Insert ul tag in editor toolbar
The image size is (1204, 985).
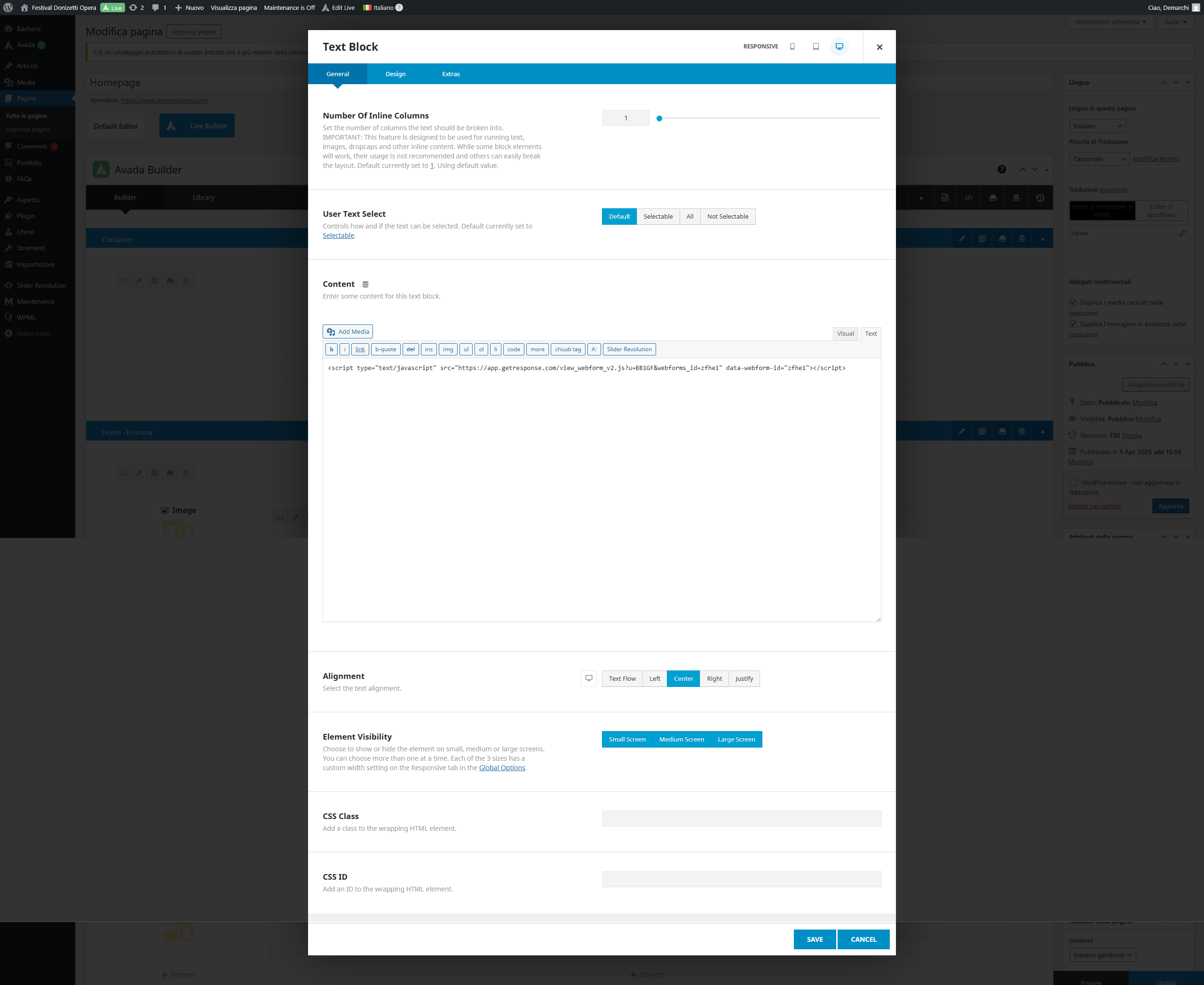coord(466,349)
